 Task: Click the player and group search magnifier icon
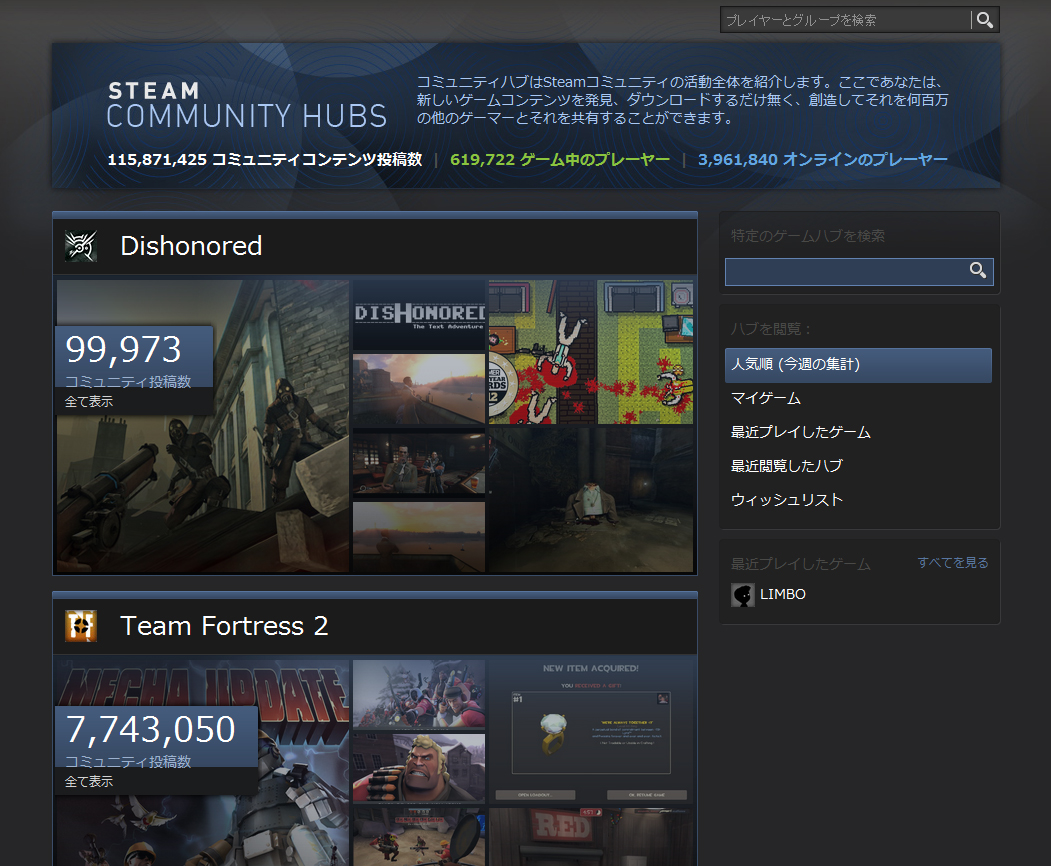pos(985,20)
